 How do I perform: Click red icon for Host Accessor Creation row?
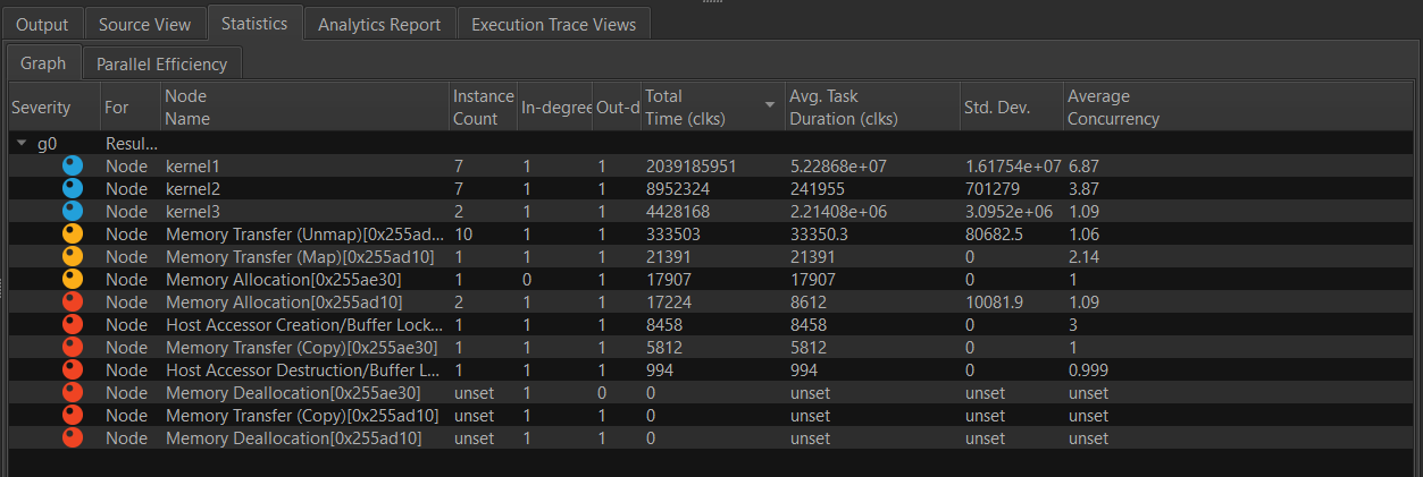72,324
